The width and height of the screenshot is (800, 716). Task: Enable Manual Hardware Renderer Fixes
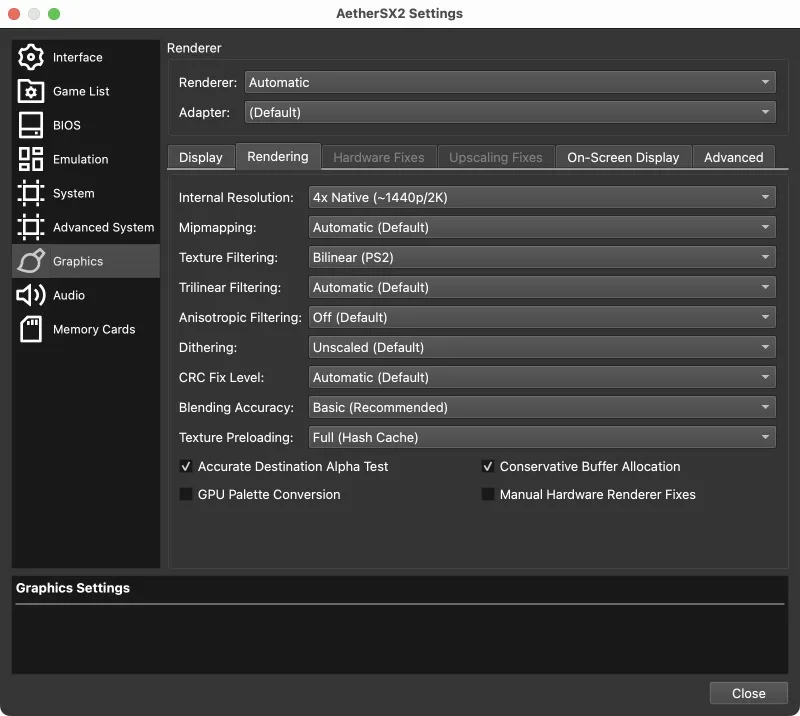pos(488,494)
